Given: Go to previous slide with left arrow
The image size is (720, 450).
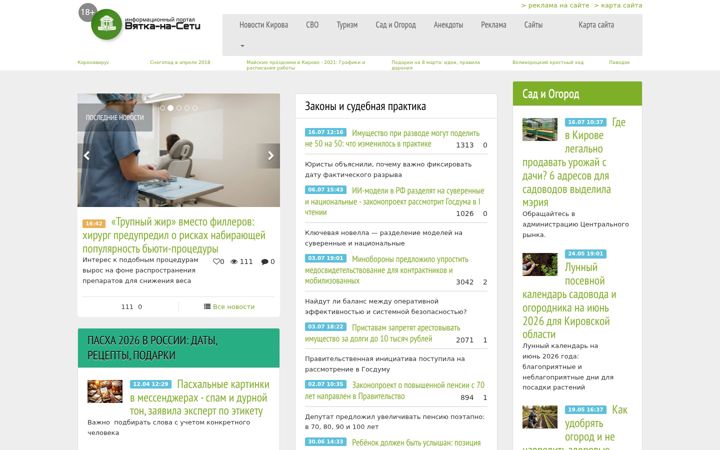Looking at the screenshot, I should pos(87,156).
